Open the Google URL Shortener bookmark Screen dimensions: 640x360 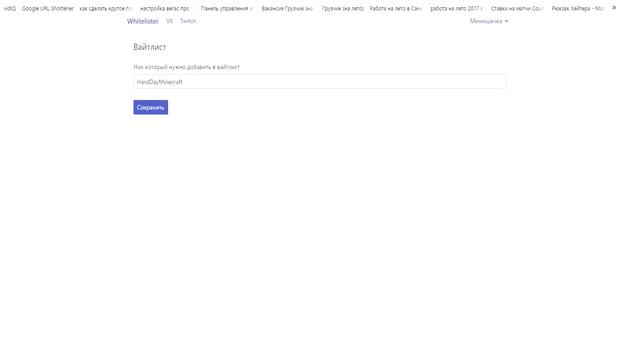[47, 8]
